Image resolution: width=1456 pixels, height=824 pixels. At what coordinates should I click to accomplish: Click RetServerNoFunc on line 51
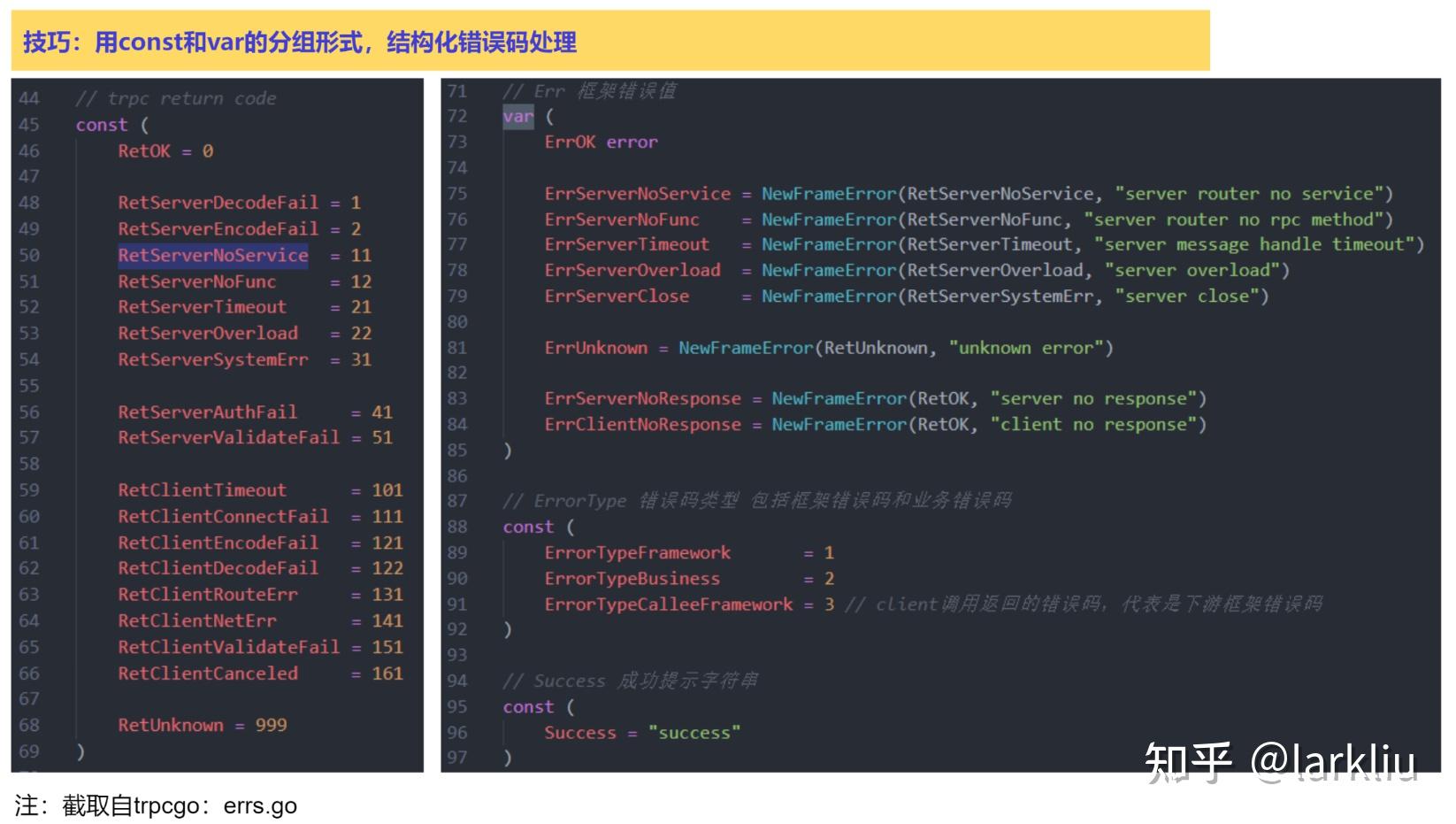click(x=196, y=281)
